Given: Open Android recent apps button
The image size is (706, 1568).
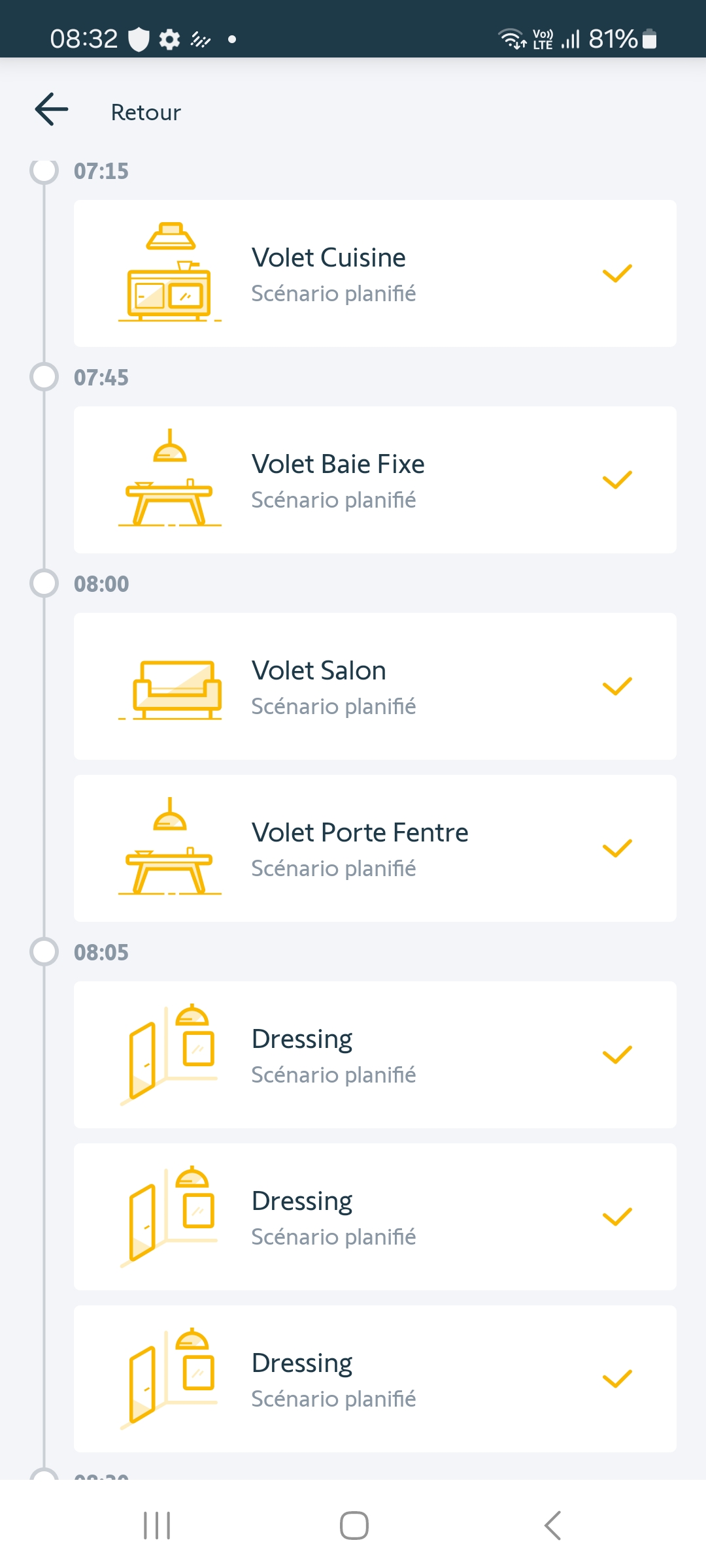Looking at the screenshot, I should coord(157,1526).
